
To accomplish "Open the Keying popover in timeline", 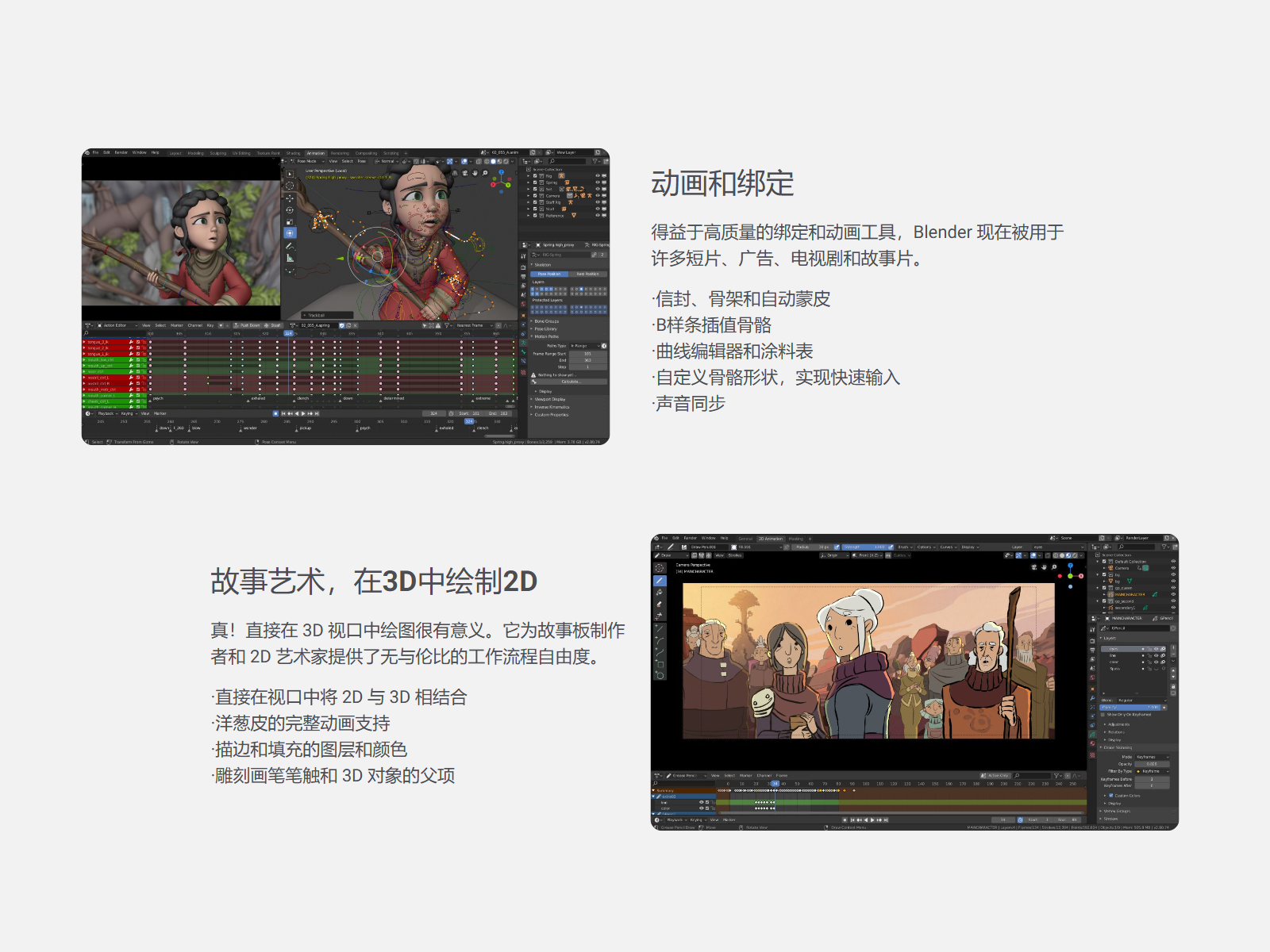I will point(129,413).
